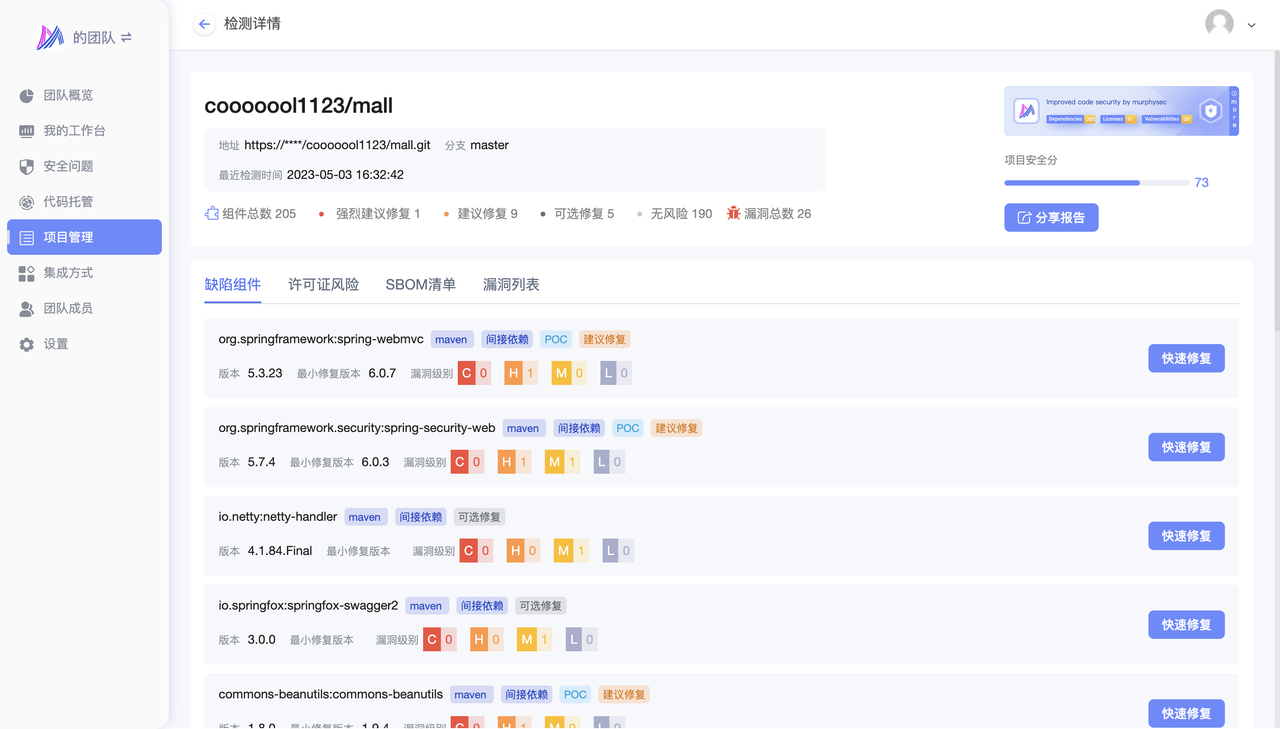
Task: Click the back arrow beside 检测详情
Action: coord(204,24)
